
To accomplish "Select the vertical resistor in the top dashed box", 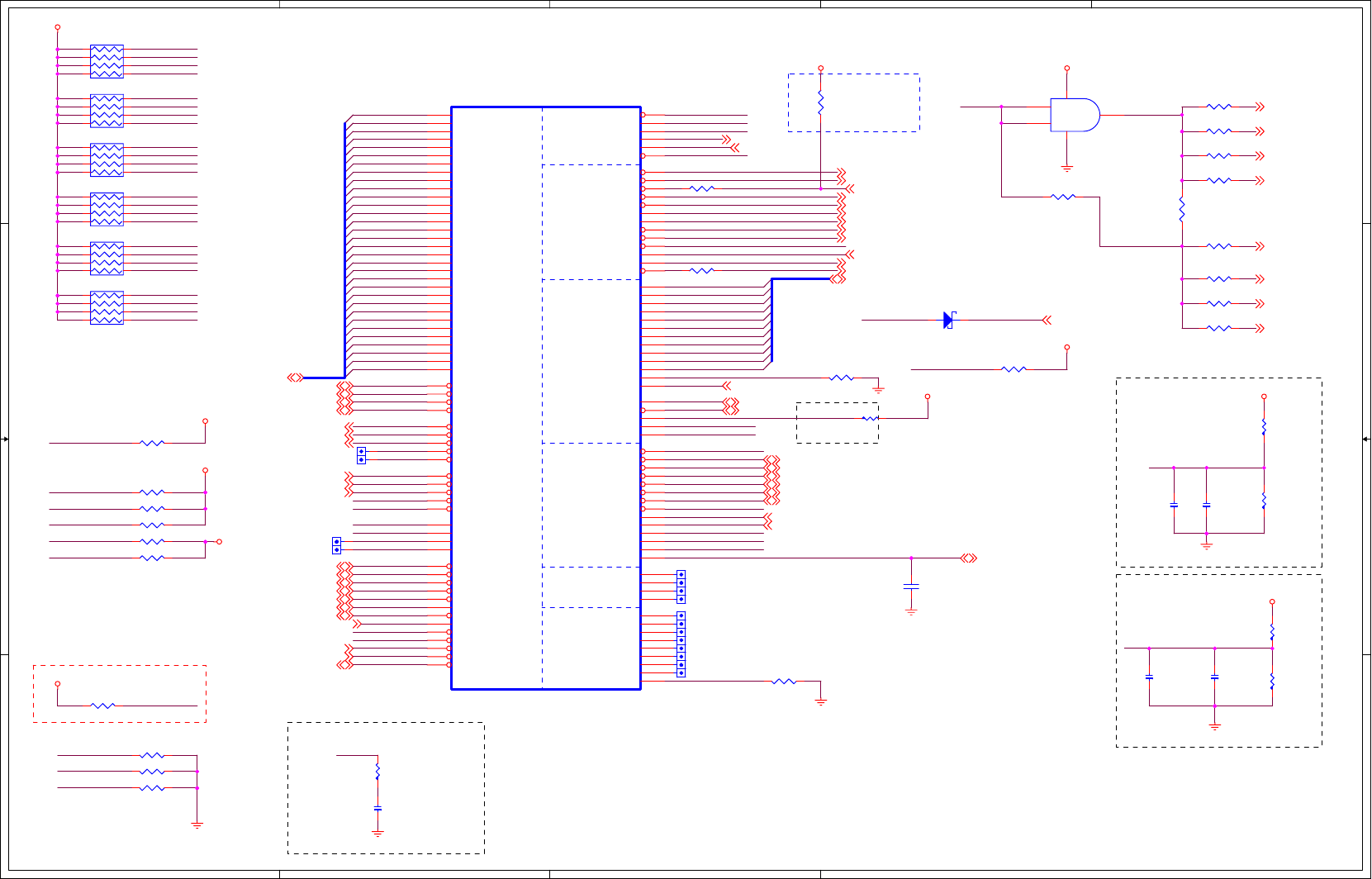I will click(821, 102).
